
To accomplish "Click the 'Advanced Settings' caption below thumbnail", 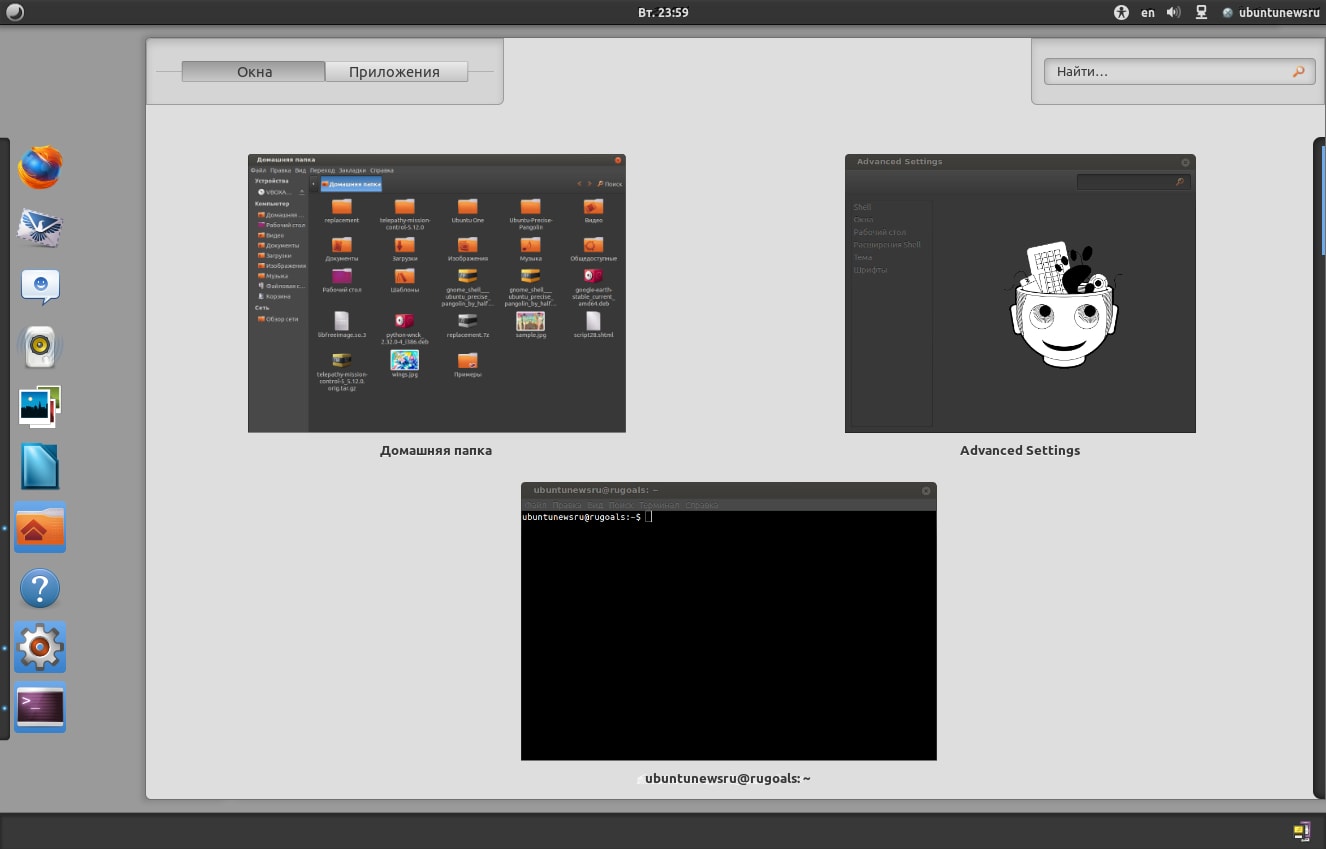I will (1020, 451).
